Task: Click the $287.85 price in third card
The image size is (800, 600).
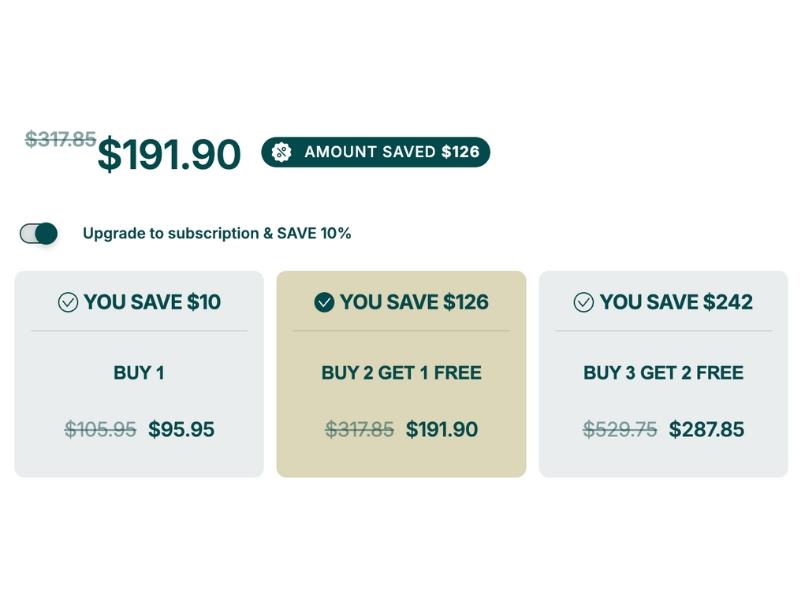Action: (x=706, y=430)
